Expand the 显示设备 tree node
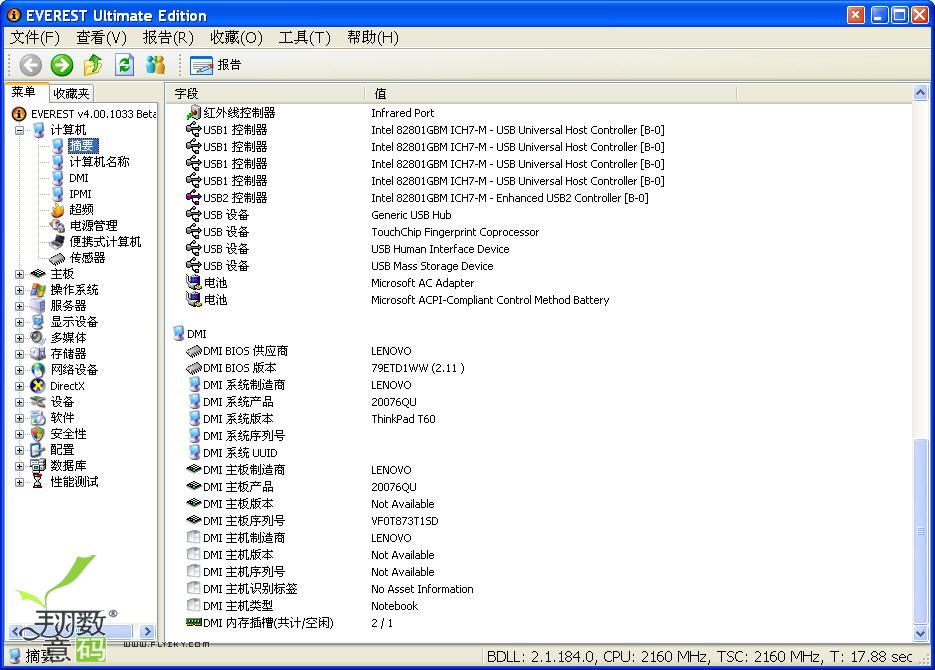The height and width of the screenshot is (670, 935). point(20,322)
